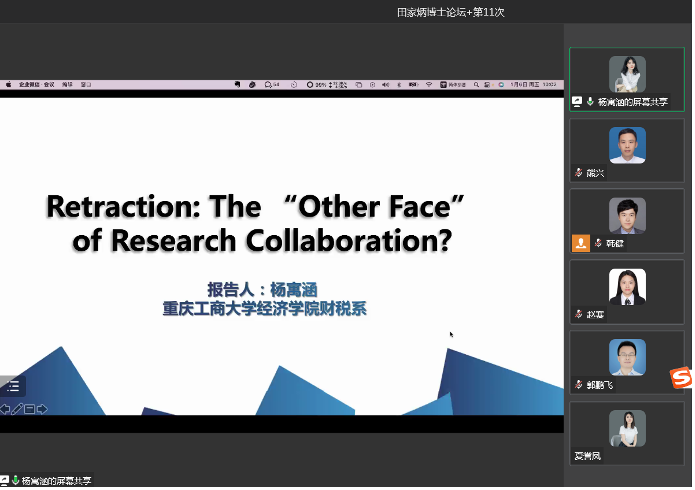This screenshot has height=490, width=695.
Task: Click muted mic icon of 郭鹏飞
Action: (x=579, y=385)
